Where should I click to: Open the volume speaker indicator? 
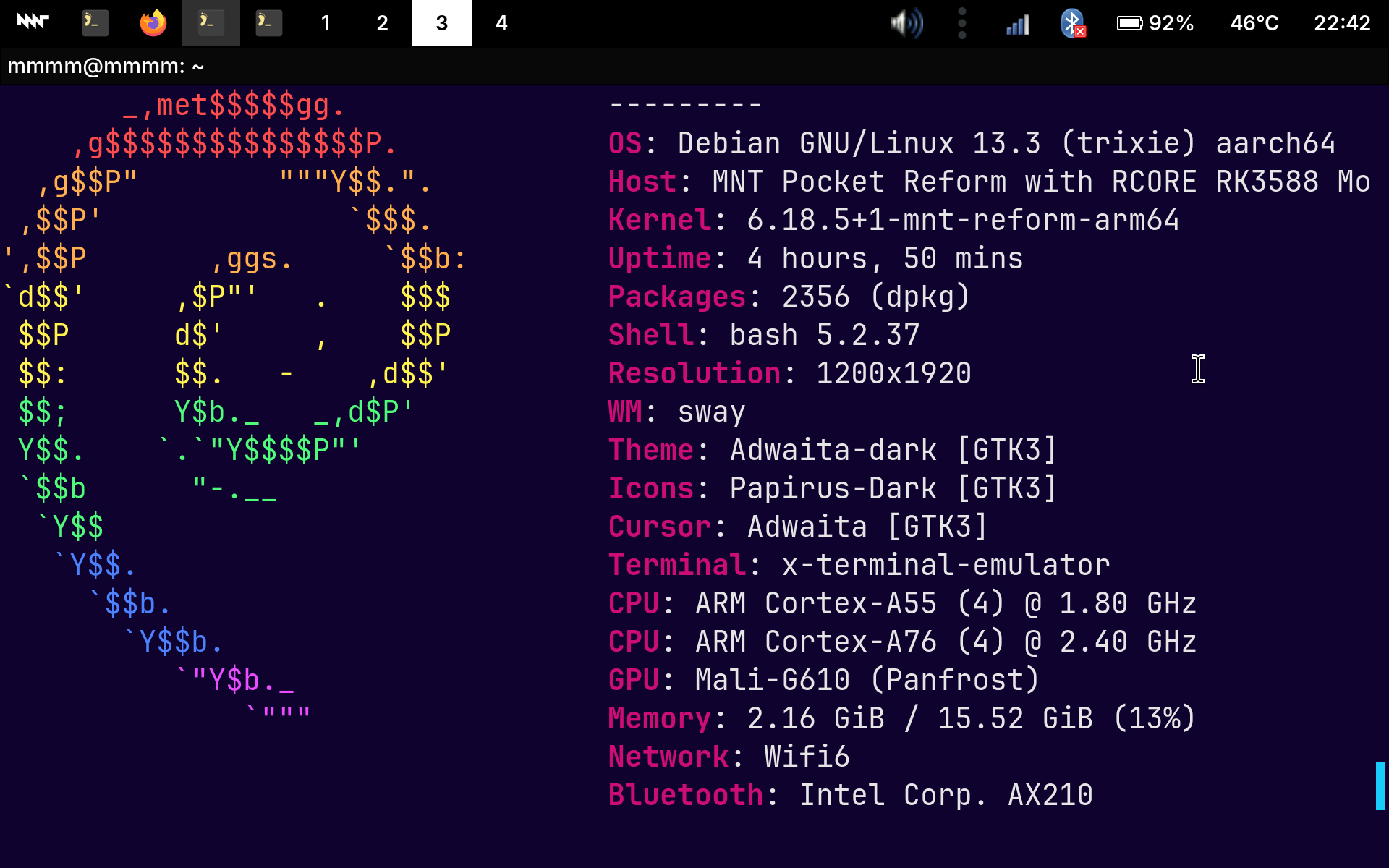tap(906, 23)
